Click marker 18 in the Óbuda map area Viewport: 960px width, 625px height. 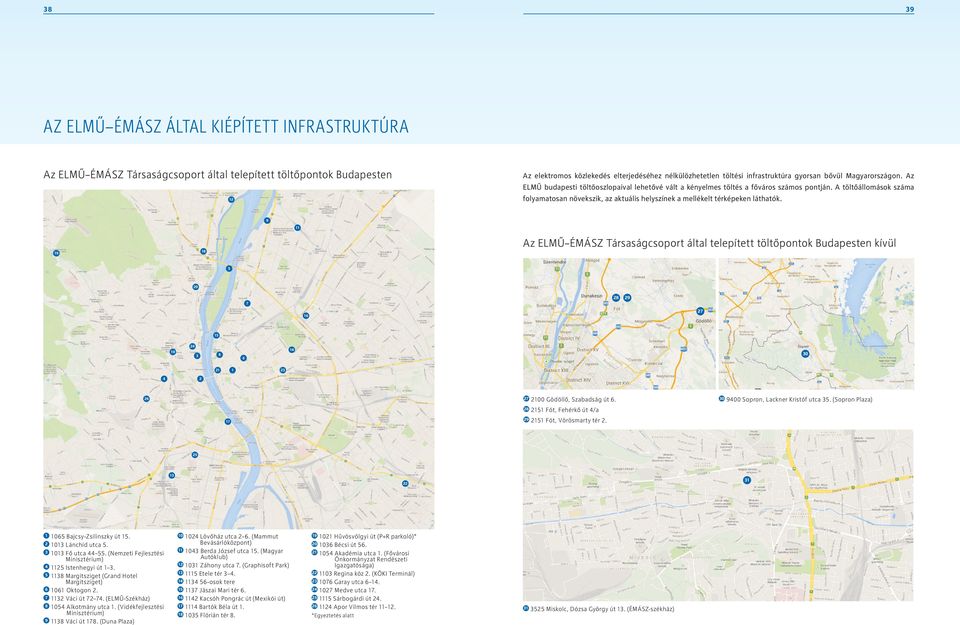coord(203,251)
